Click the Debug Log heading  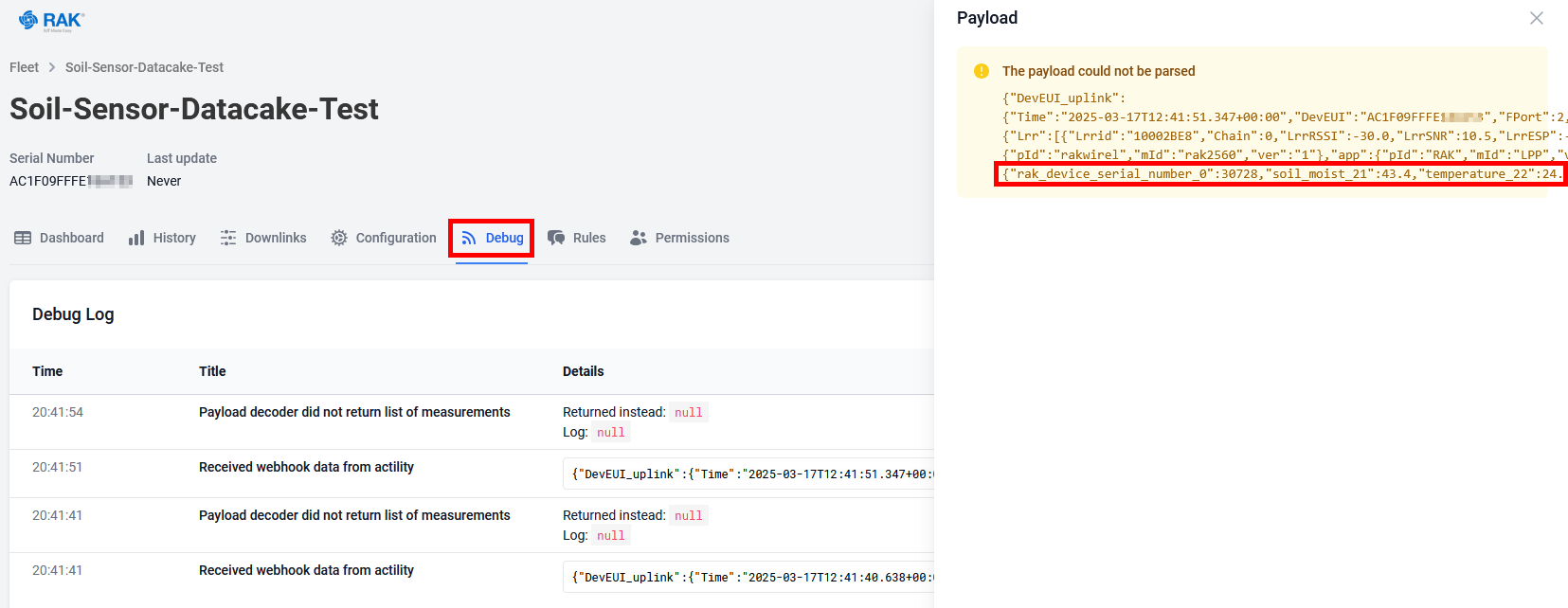[x=73, y=314]
